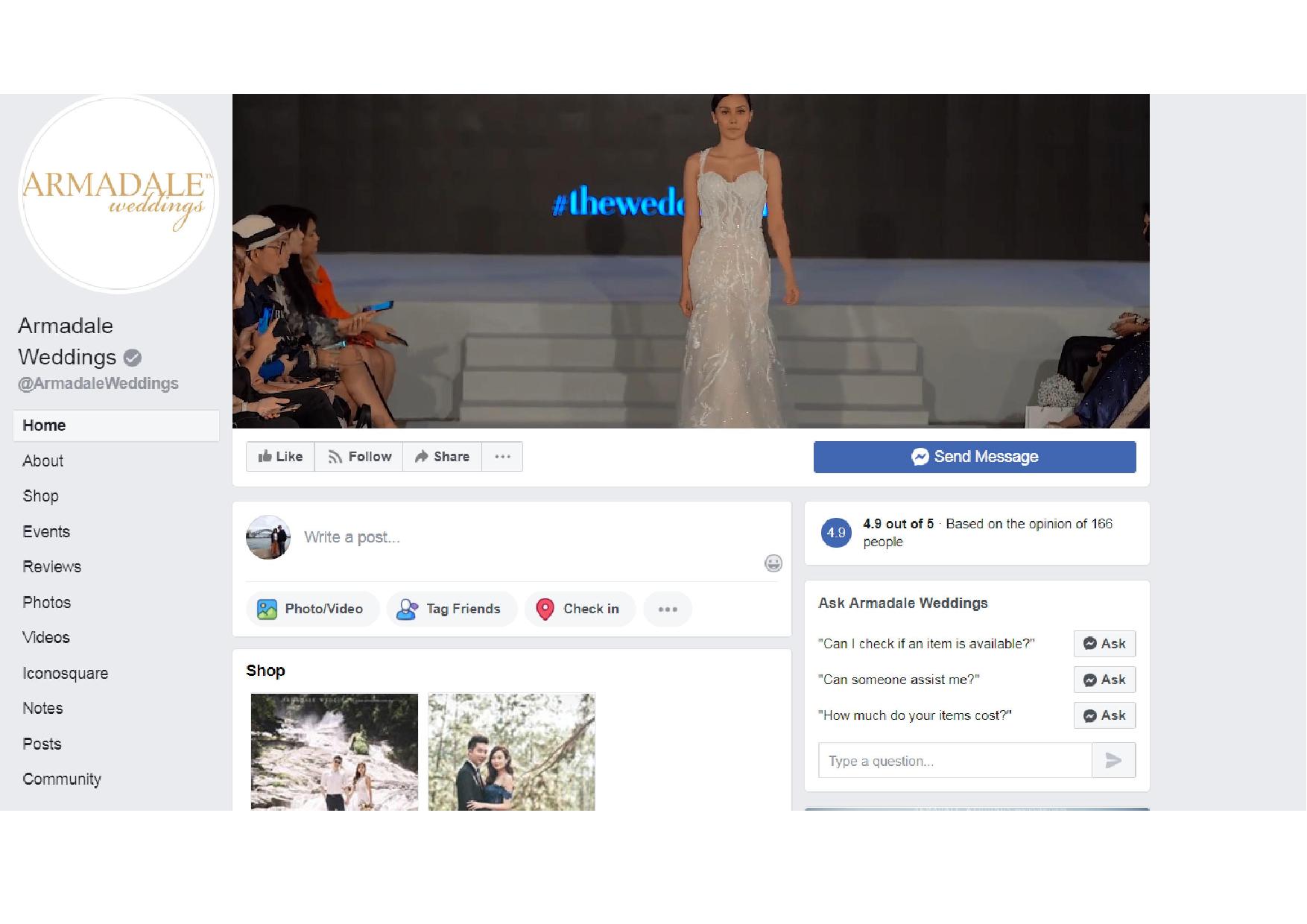The width and height of the screenshot is (1307, 924).
Task: Click the Ask Armadale Weddings heading
Action: [x=903, y=604]
